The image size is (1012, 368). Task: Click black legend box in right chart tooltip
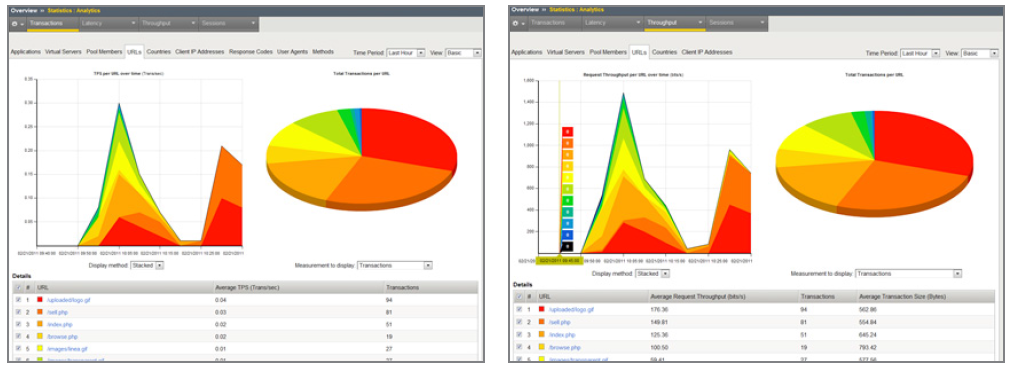coord(567,246)
